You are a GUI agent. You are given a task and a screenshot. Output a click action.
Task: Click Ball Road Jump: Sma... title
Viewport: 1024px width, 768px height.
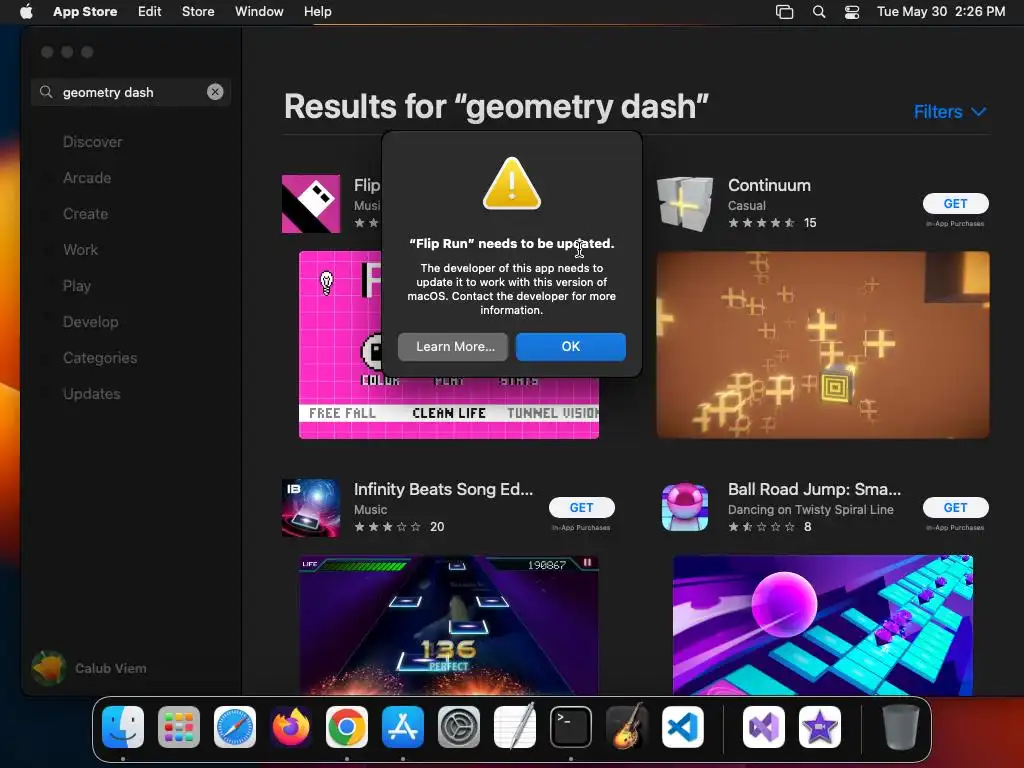click(814, 489)
